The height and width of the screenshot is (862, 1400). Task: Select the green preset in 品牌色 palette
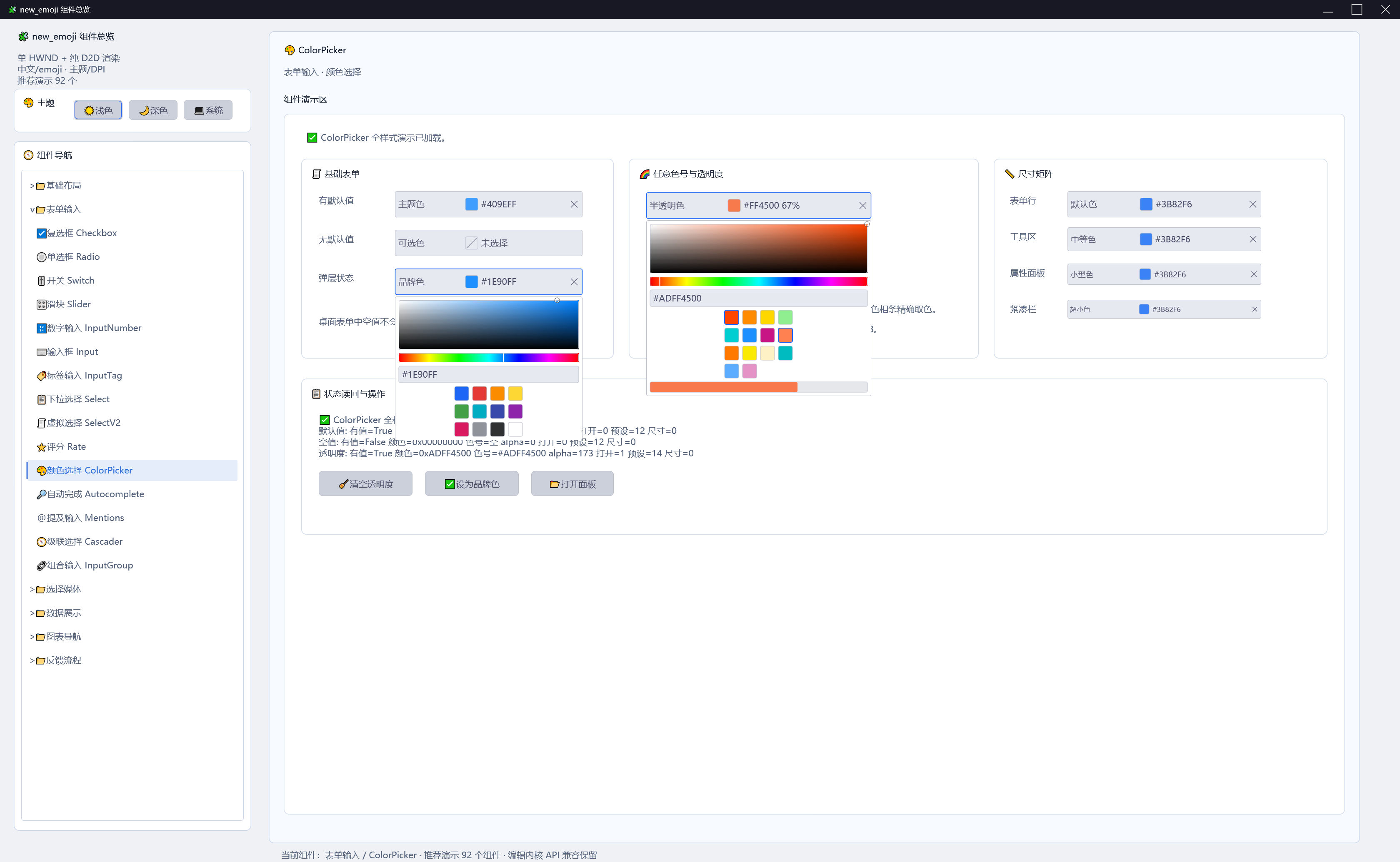(461, 411)
